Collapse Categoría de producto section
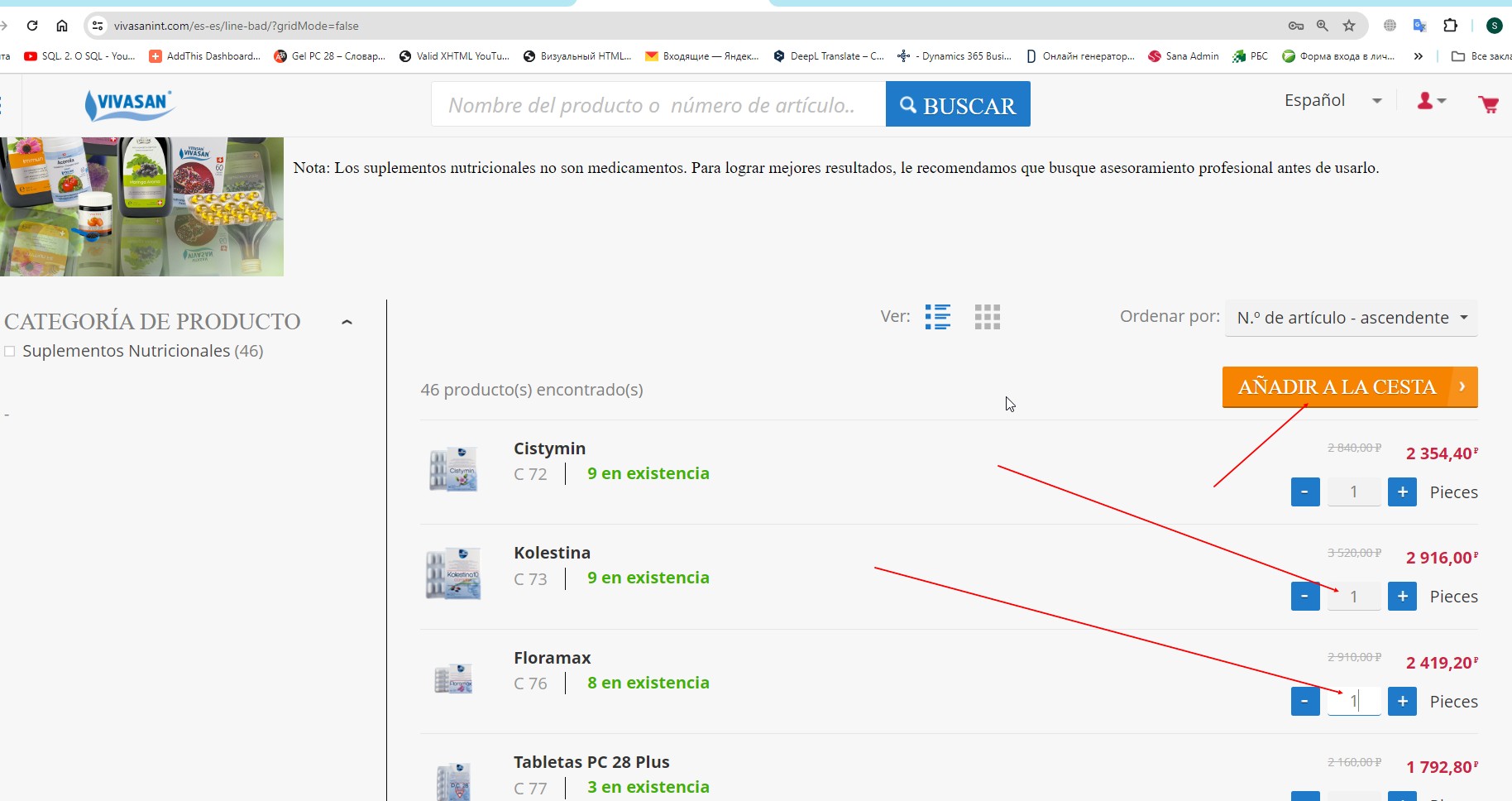Screen dimensions: 1512x801 tap(347, 322)
